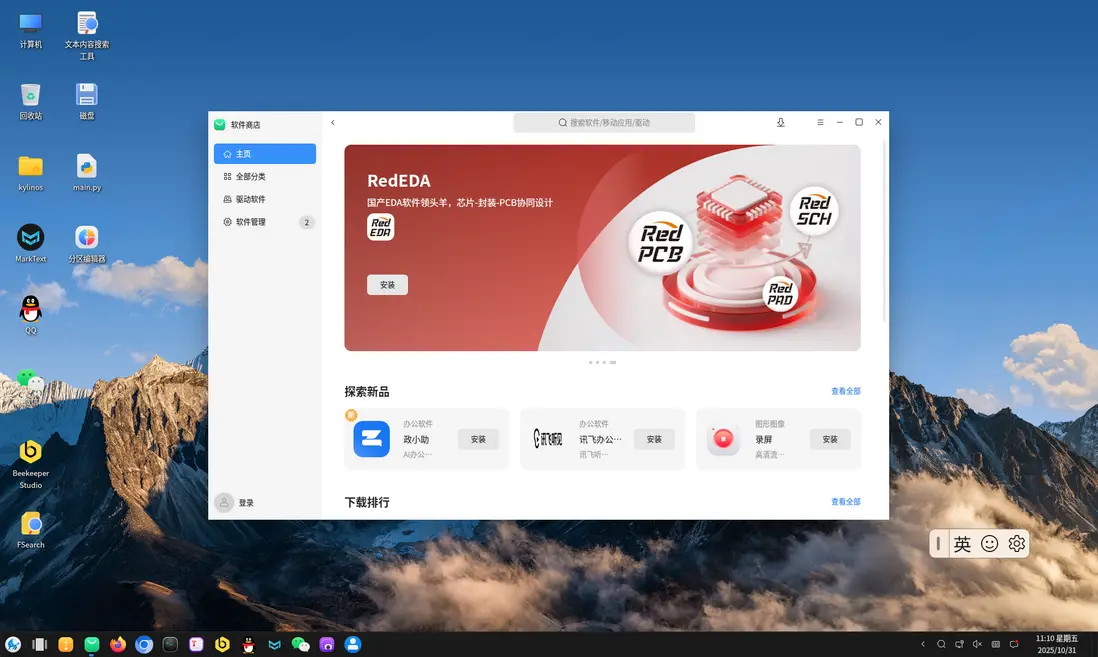
Task: Click the 录屏 red record app icon
Action: pyautogui.click(x=723, y=439)
